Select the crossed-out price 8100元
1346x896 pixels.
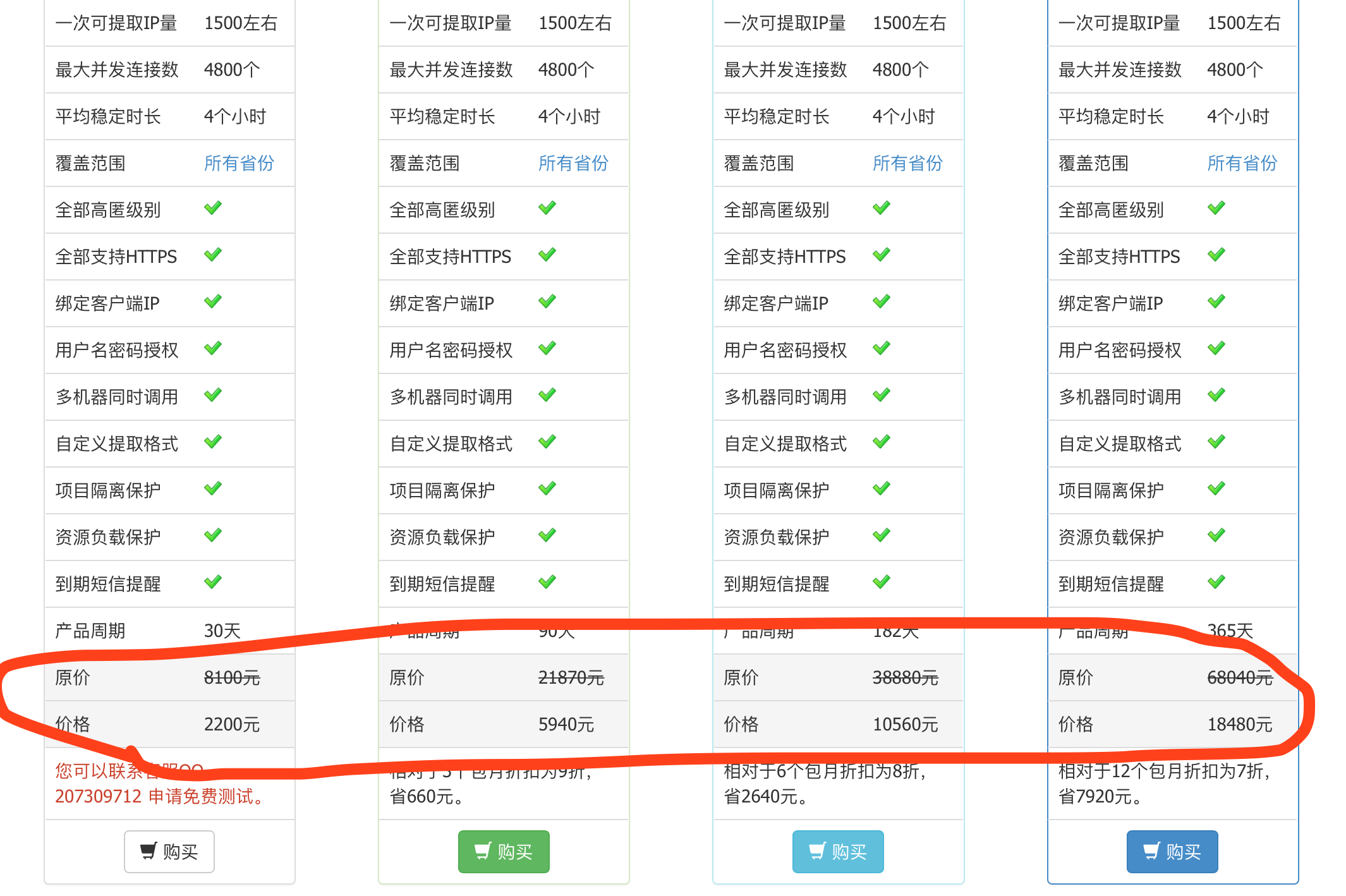[232, 677]
